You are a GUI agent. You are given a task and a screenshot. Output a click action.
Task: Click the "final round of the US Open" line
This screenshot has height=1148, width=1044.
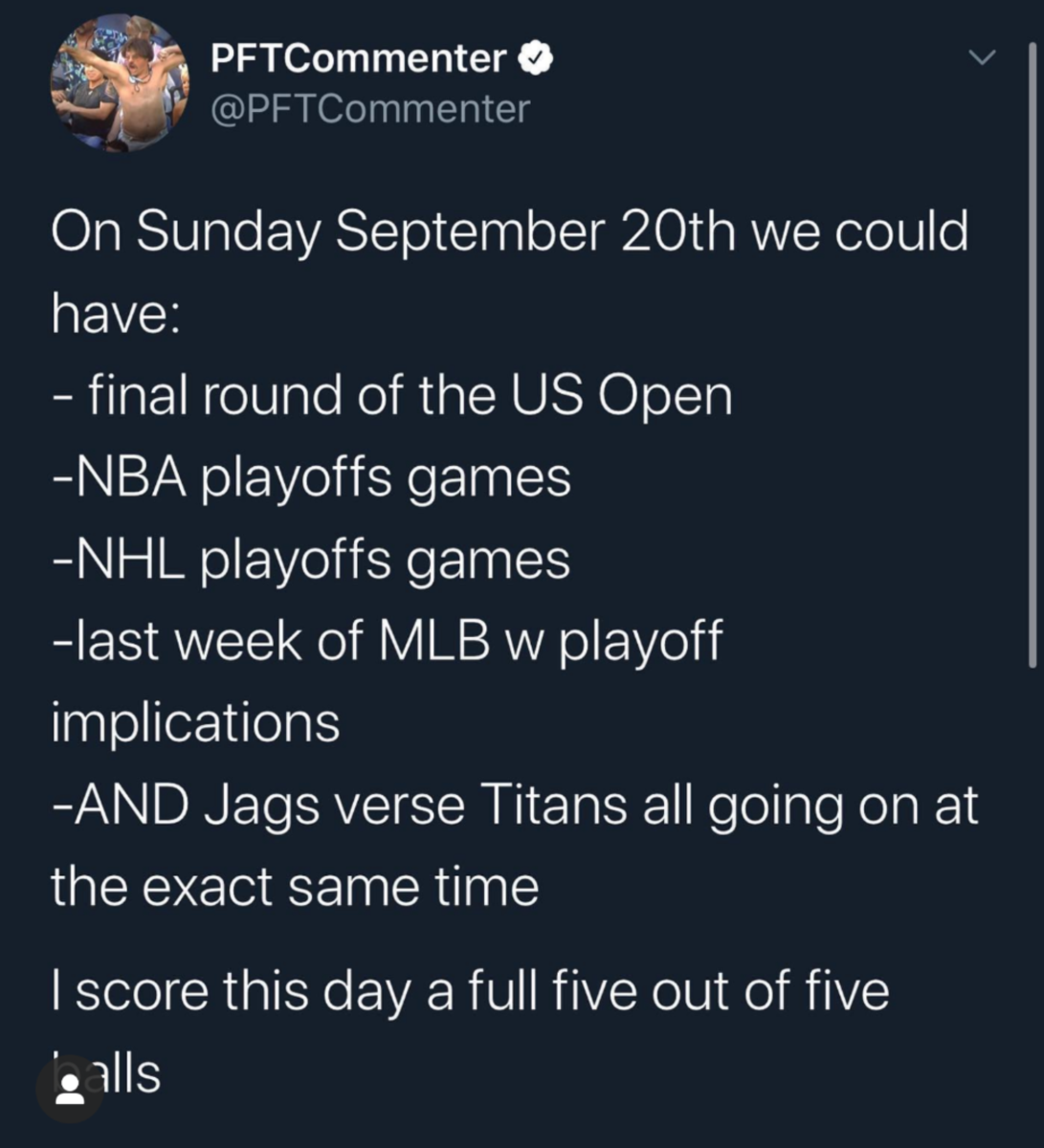click(x=392, y=395)
